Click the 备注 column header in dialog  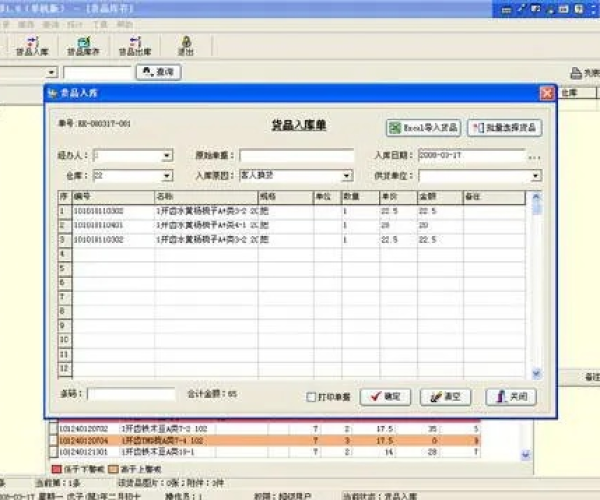point(494,197)
